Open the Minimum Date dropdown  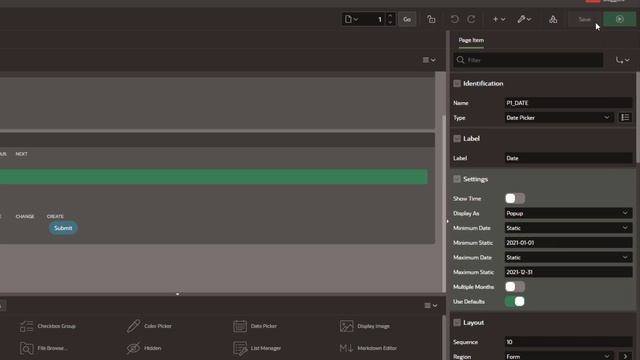pyautogui.click(x=568, y=228)
